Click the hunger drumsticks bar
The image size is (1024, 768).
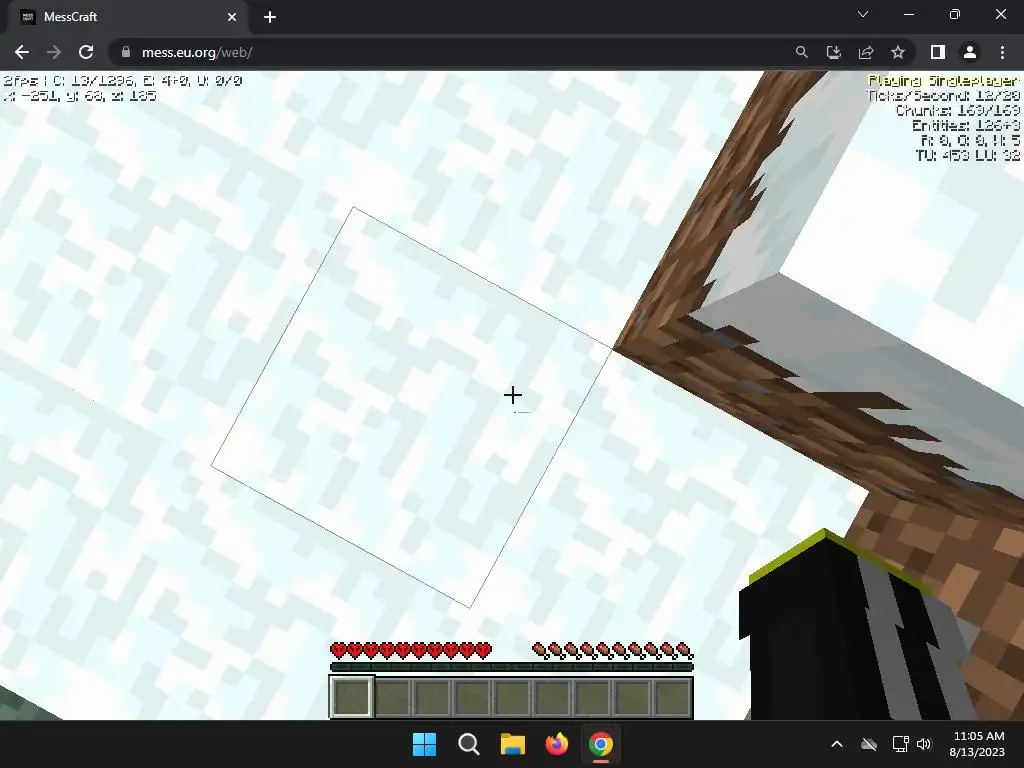(x=613, y=650)
